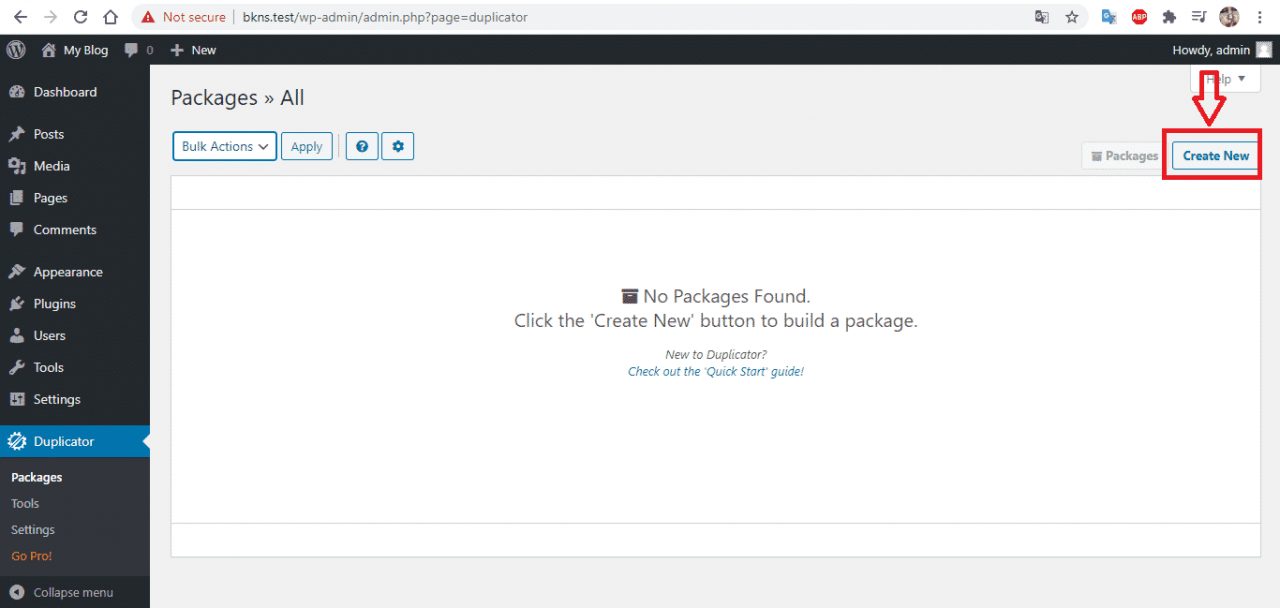1280x608 pixels.
Task: Expand the Help dropdown tab
Action: coord(1225,79)
